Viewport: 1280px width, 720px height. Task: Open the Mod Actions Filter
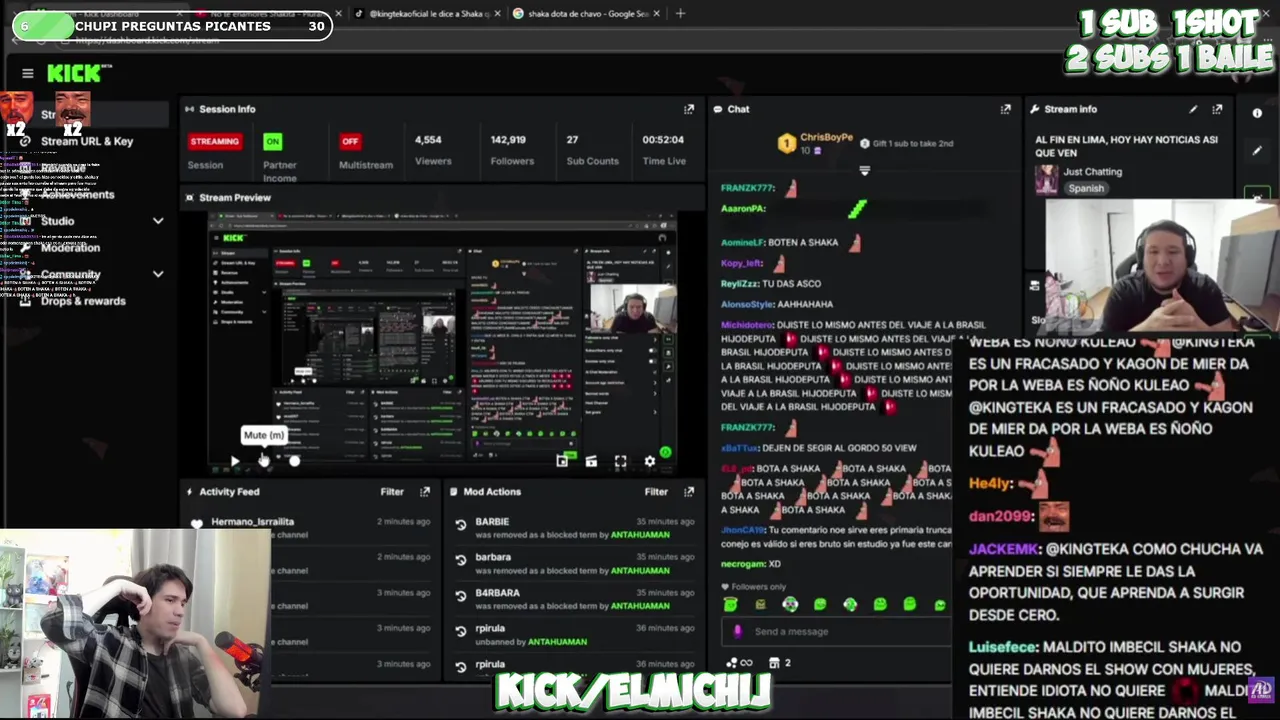coord(656,492)
